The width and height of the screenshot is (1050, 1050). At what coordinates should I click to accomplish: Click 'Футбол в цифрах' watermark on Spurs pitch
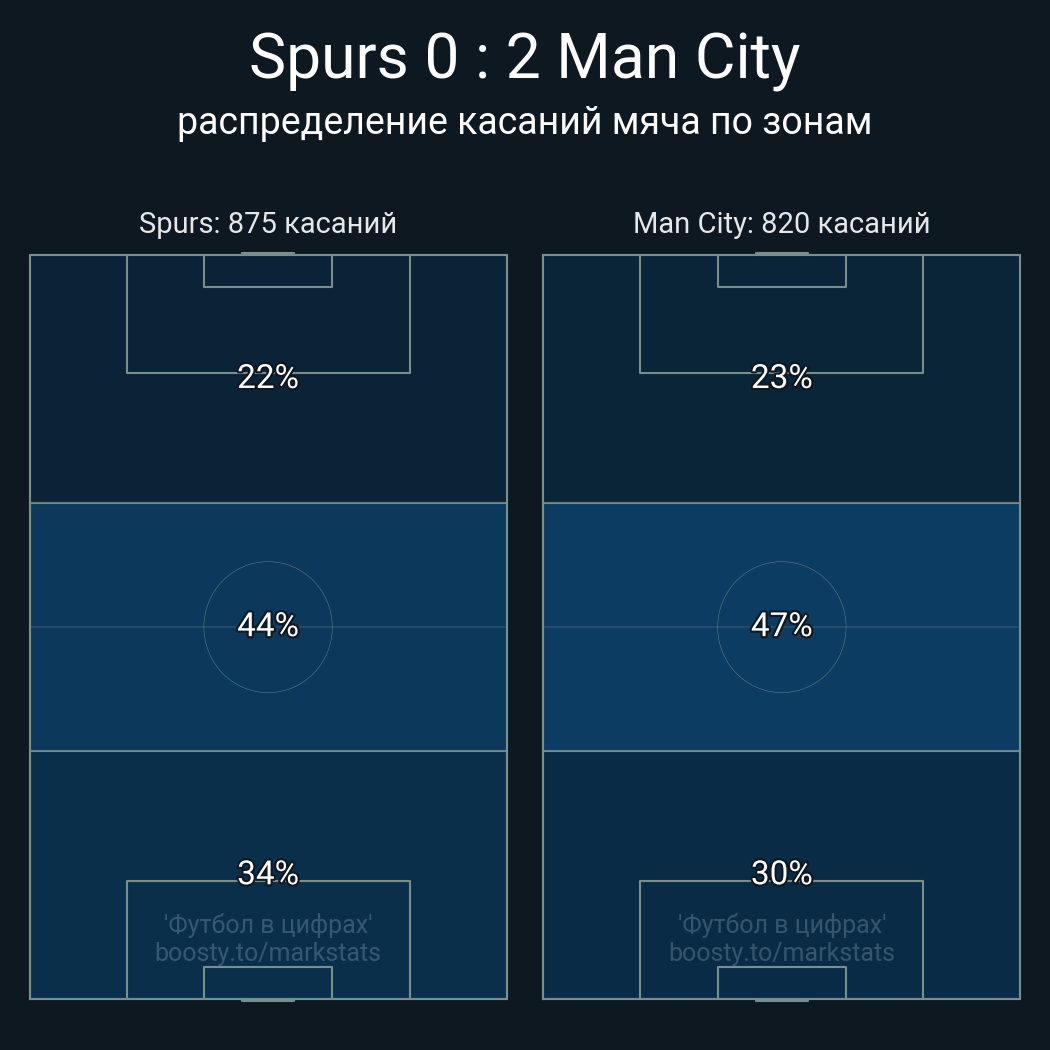[268, 924]
